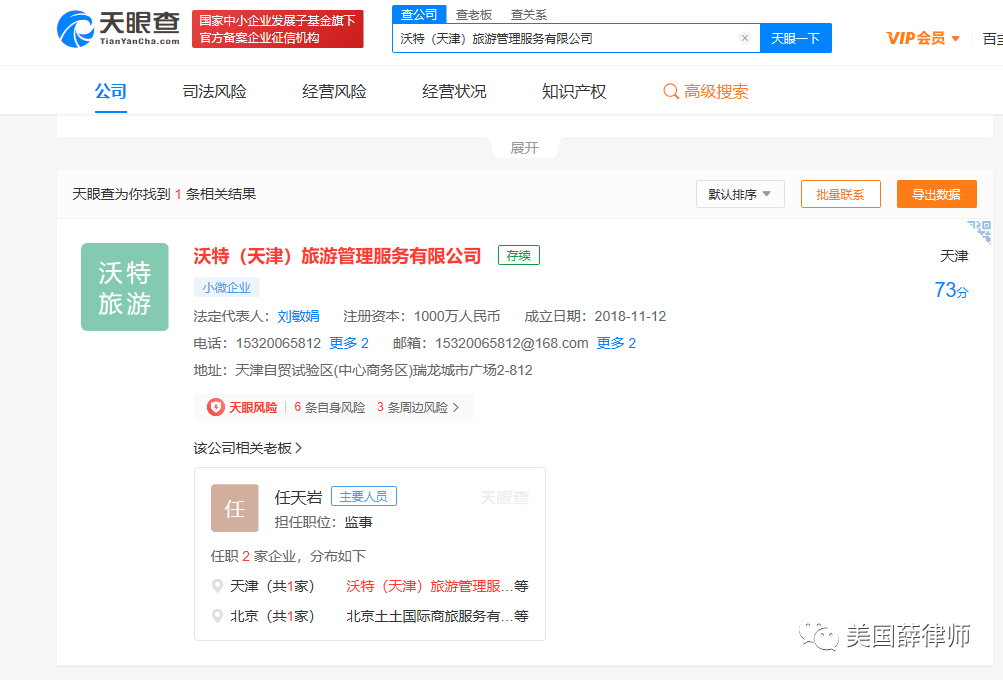
Task: Switch to the 知识产权 tab
Action: point(574,91)
